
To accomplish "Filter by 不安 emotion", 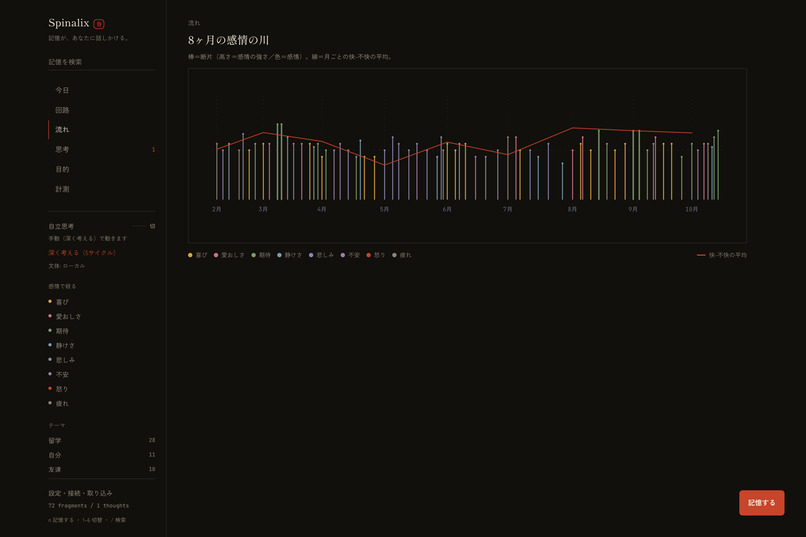I will point(59,375).
